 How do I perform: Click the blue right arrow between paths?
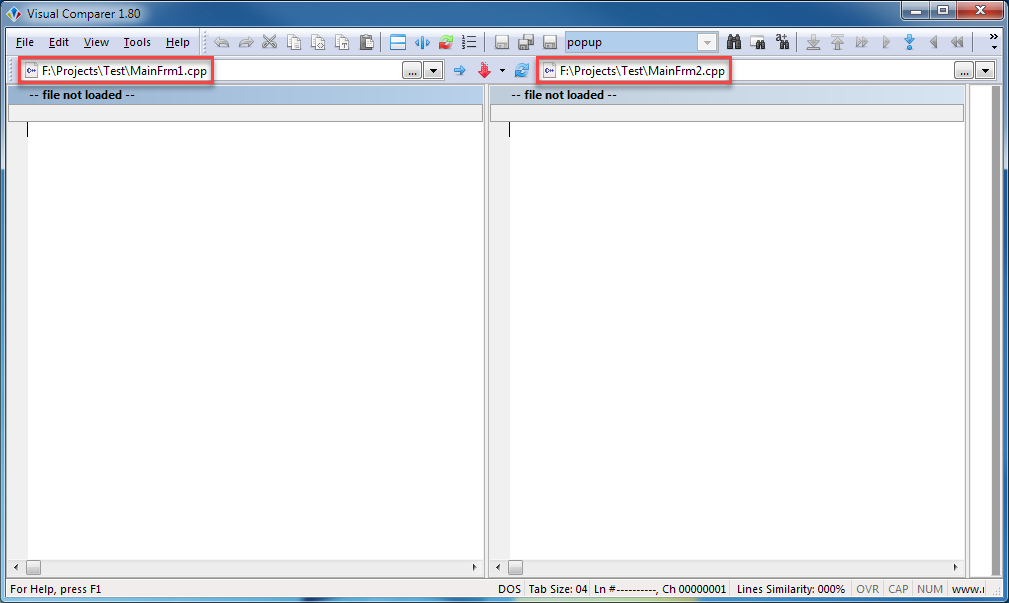pos(460,70)
